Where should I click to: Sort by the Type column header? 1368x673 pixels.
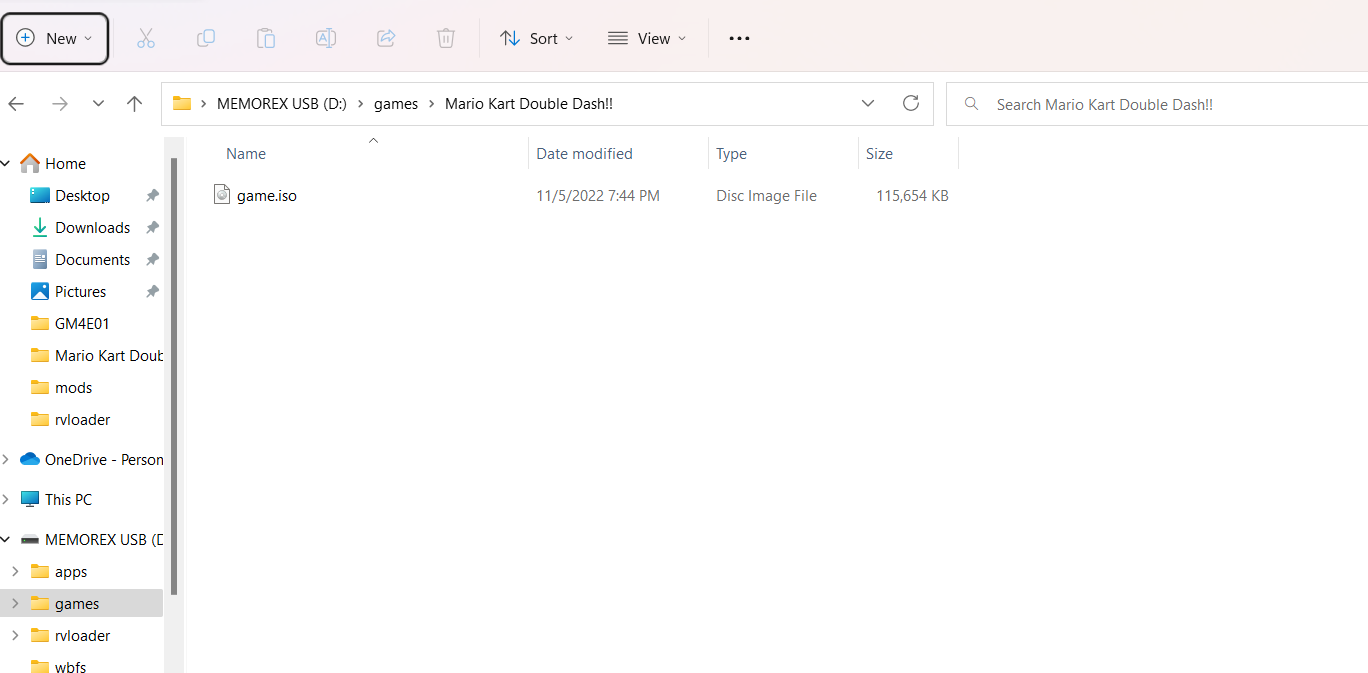(731, 153)
